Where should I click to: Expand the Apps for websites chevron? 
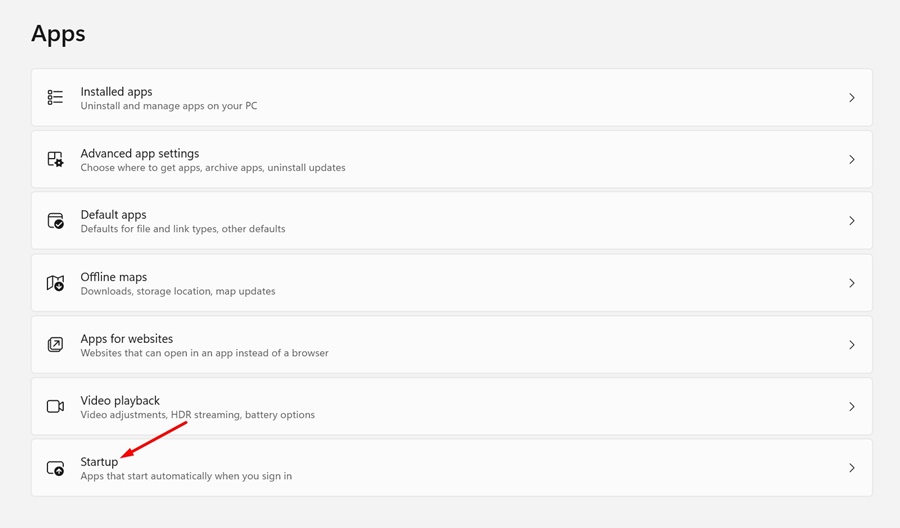coord(852,345)
